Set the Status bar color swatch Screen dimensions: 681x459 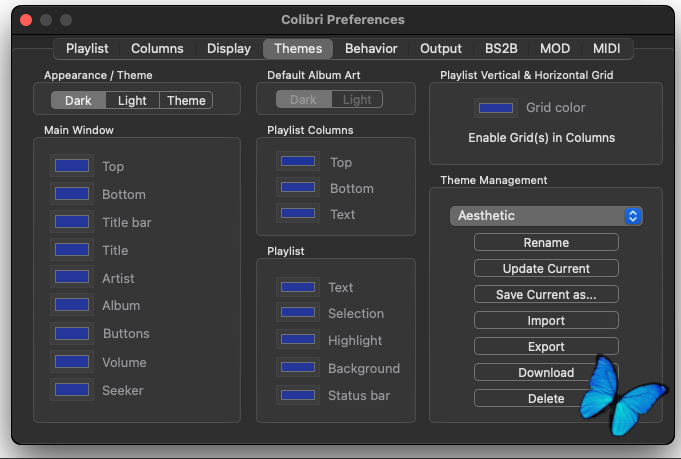298,395
